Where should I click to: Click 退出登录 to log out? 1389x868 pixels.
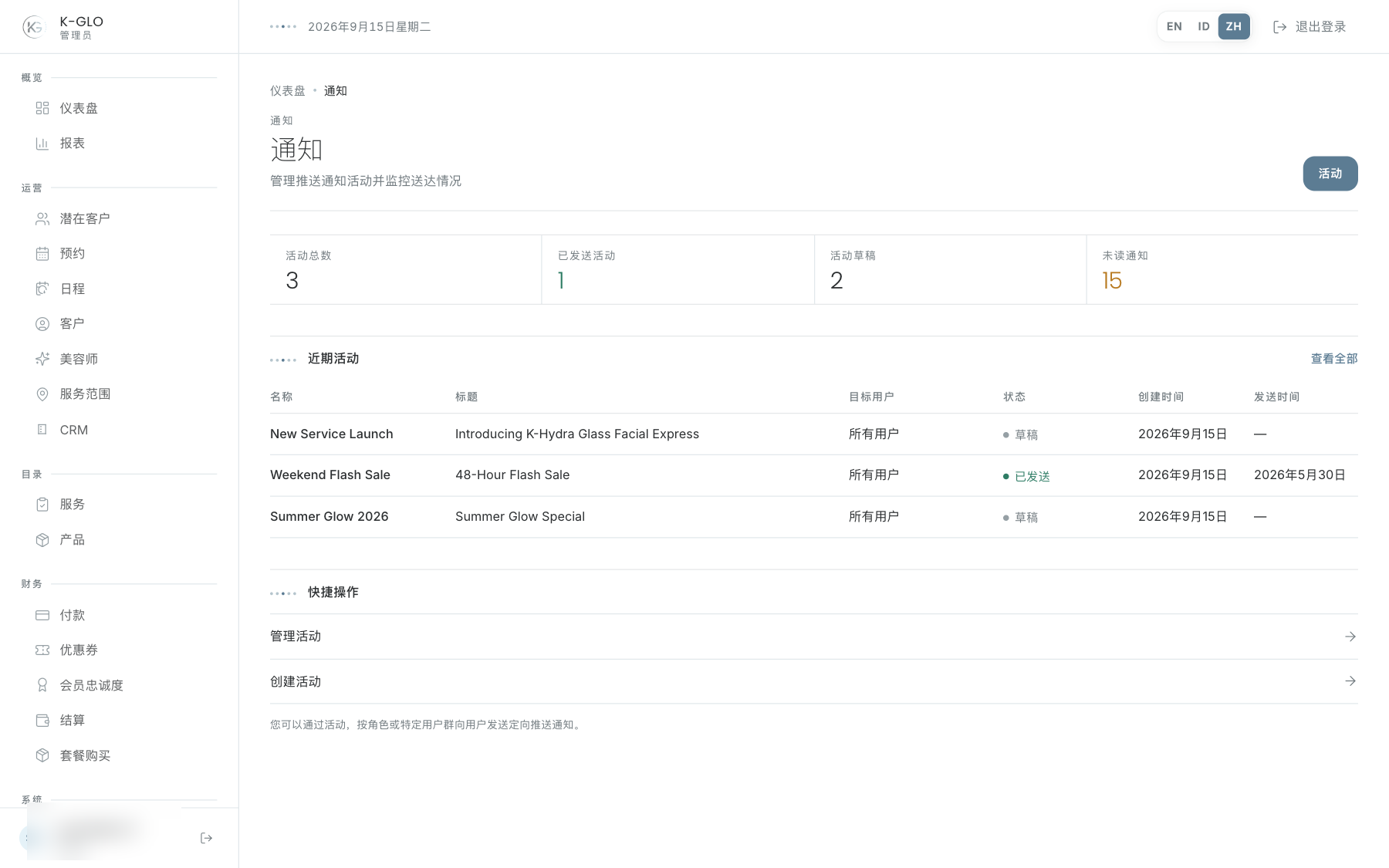coord(1310,27)
